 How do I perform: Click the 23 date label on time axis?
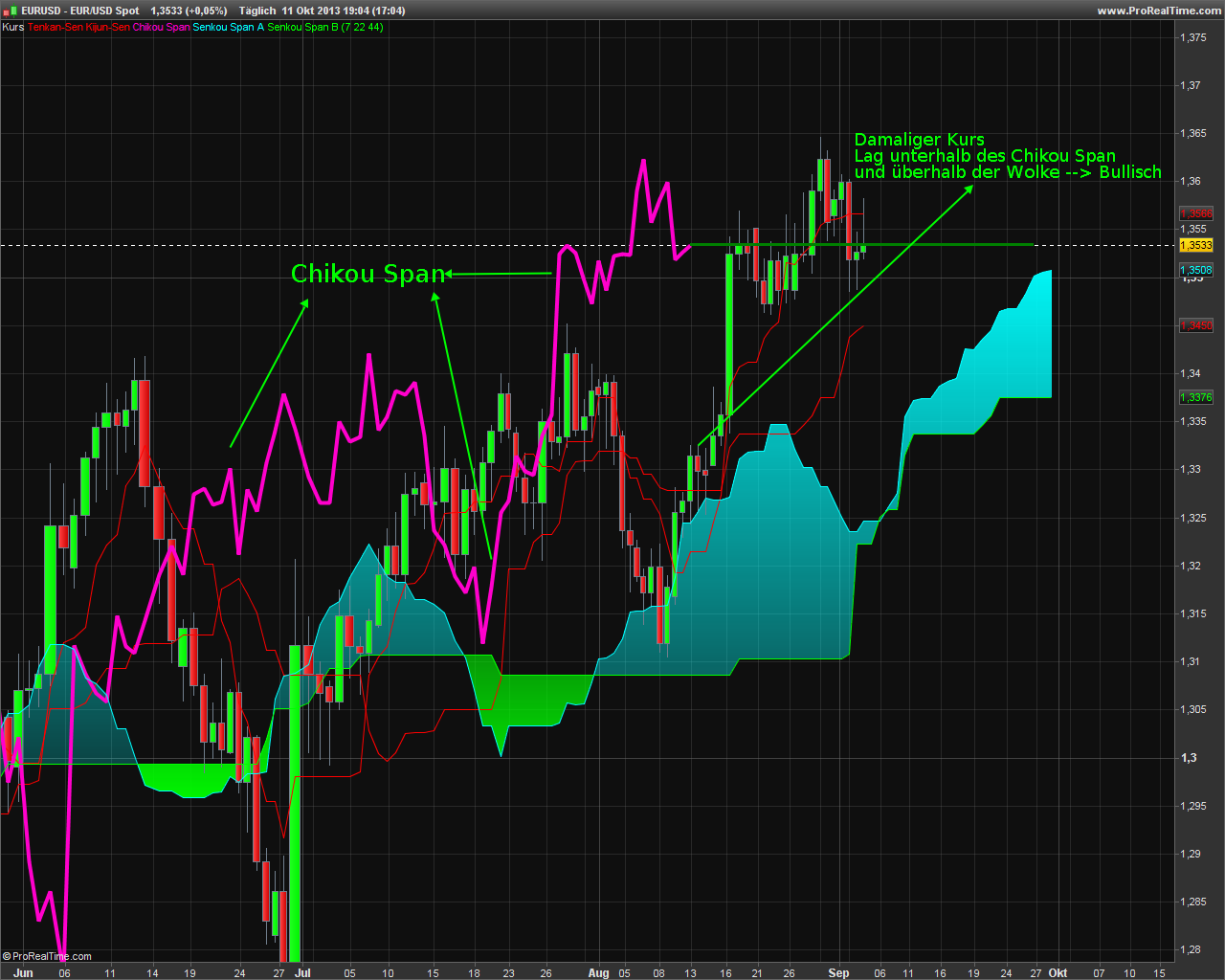[x=508, y=973]
